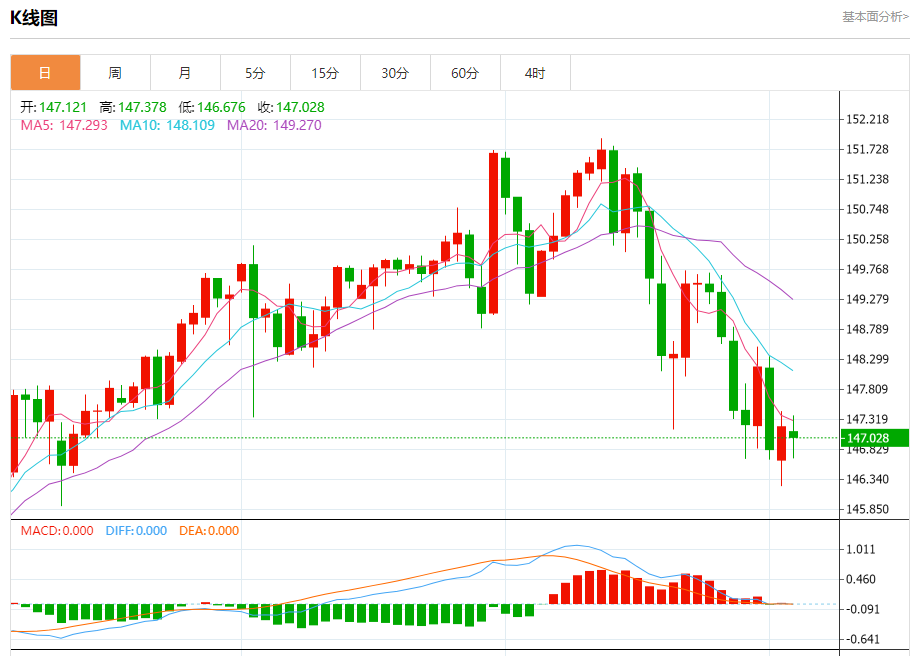The height and width of the screenshot is (656, 918).
Task: Click the DIFF value label
Action: [x=136, y=531]
